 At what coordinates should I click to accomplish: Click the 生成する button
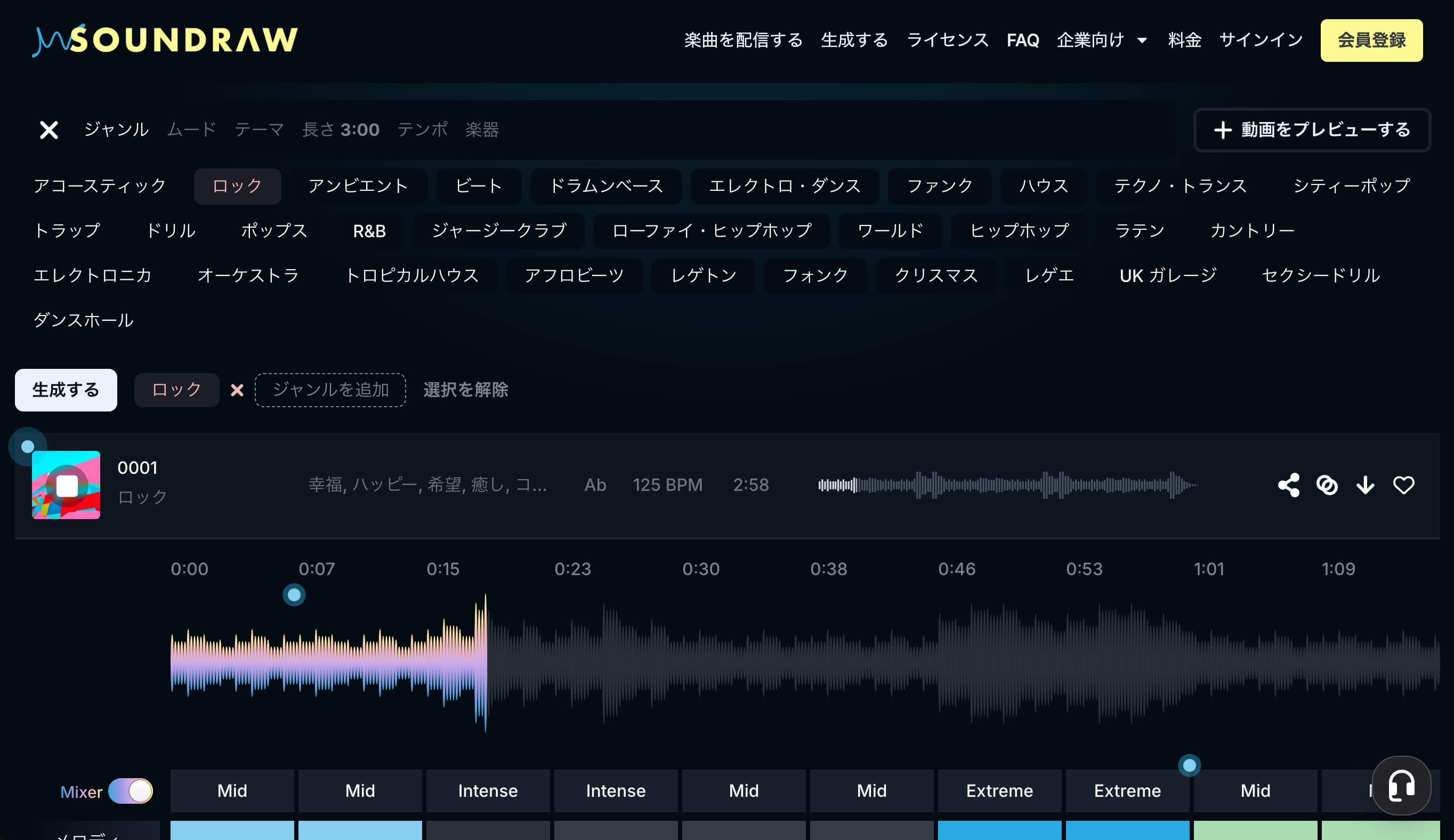coord(65,390)
